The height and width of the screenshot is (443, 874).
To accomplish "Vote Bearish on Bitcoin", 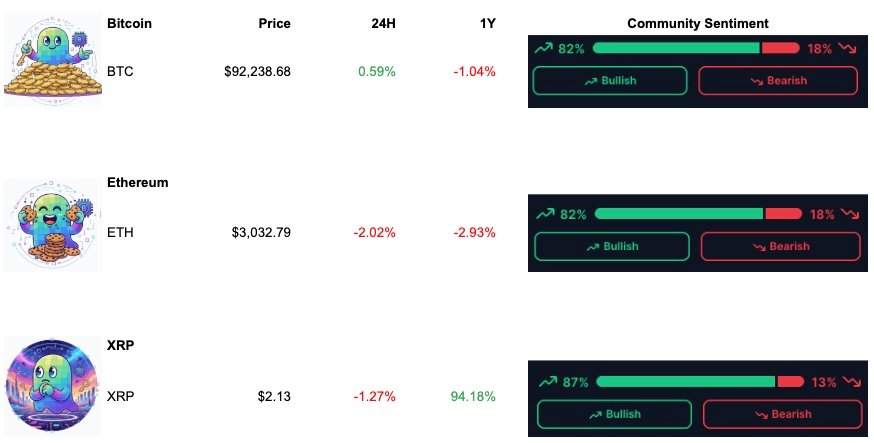I will click(778, 81).
